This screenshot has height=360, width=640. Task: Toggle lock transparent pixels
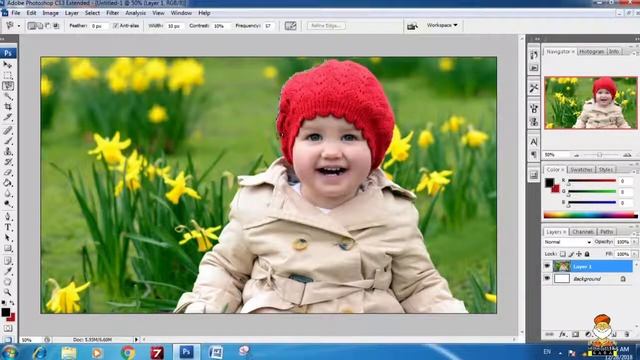point(563,254)
